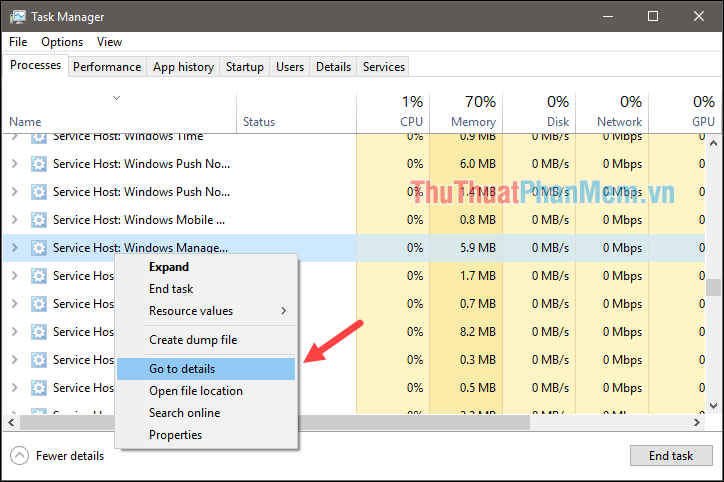Viewport: 724px width, 482px height.
Task: Click the horizontal scrollbar thumb
Action: point(275,422)
